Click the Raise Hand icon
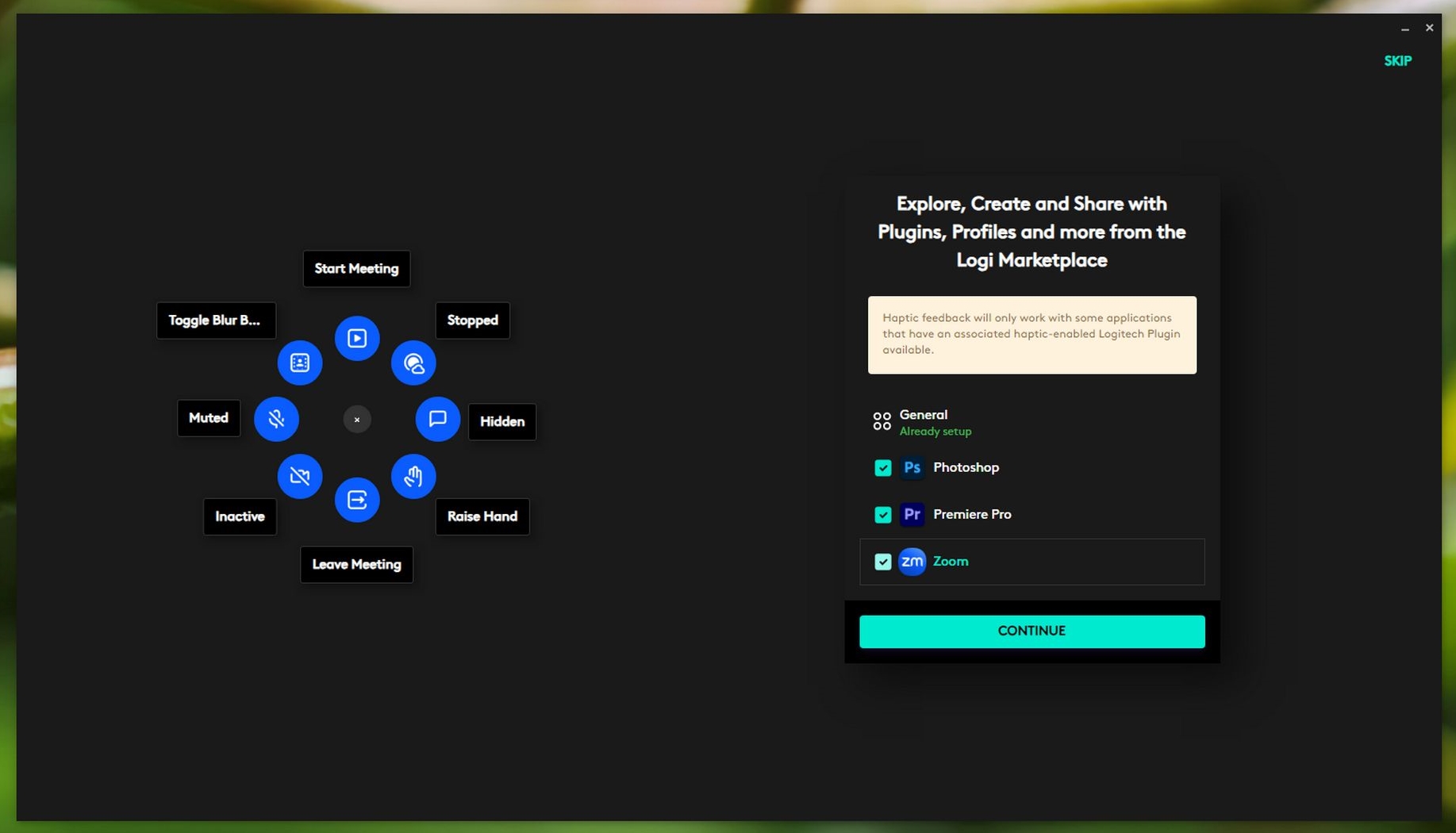Viewport: 1456px width, 833px height. (x=413, y=477)
